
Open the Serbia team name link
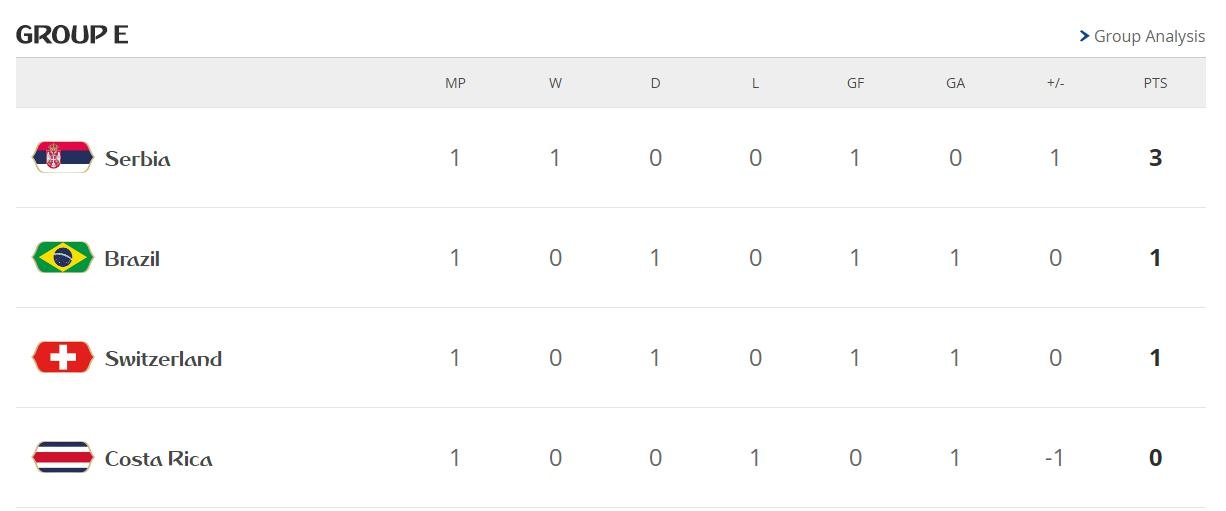click(x=138, y=159)
